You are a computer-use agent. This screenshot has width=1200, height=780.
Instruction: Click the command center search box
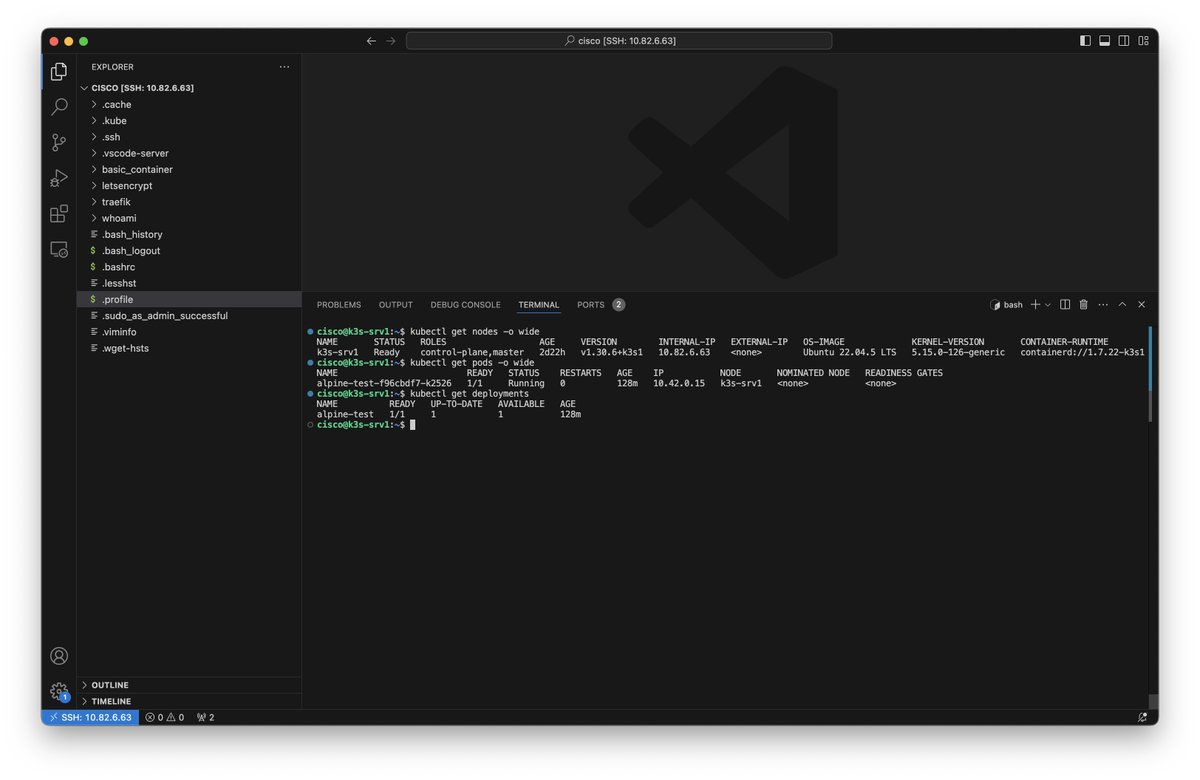(619, 41)
